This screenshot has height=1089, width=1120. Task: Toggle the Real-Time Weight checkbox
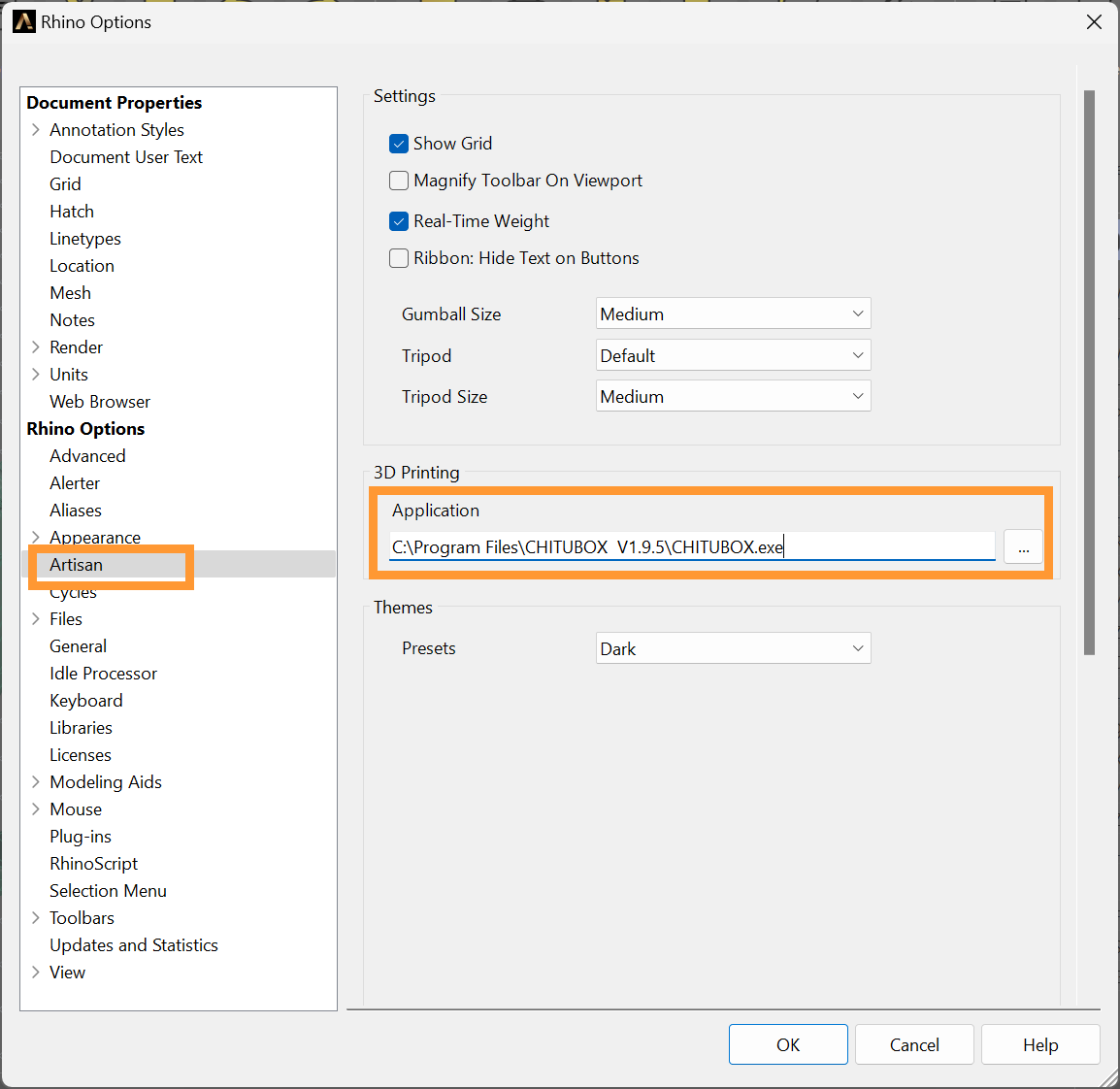tap(399, 221)
